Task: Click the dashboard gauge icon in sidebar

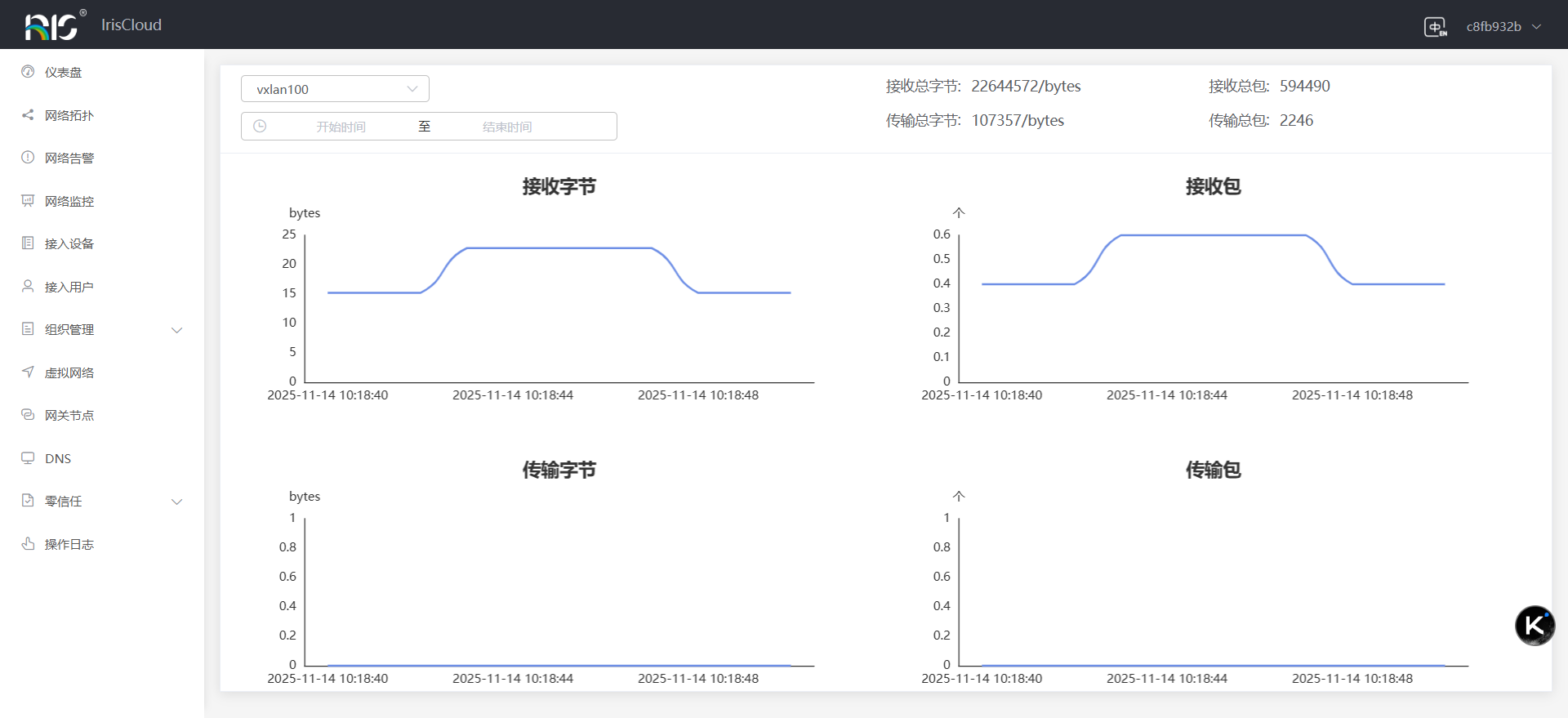Action: click(28, 72)
